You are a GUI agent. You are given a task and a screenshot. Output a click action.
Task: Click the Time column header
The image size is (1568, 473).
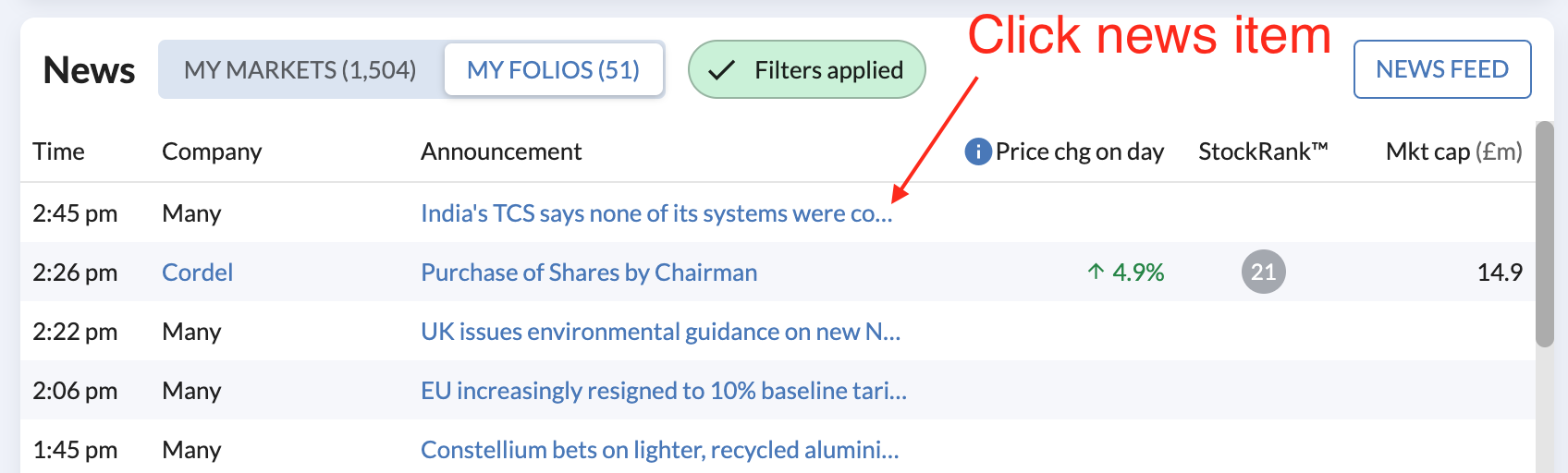tap(58, 152)
